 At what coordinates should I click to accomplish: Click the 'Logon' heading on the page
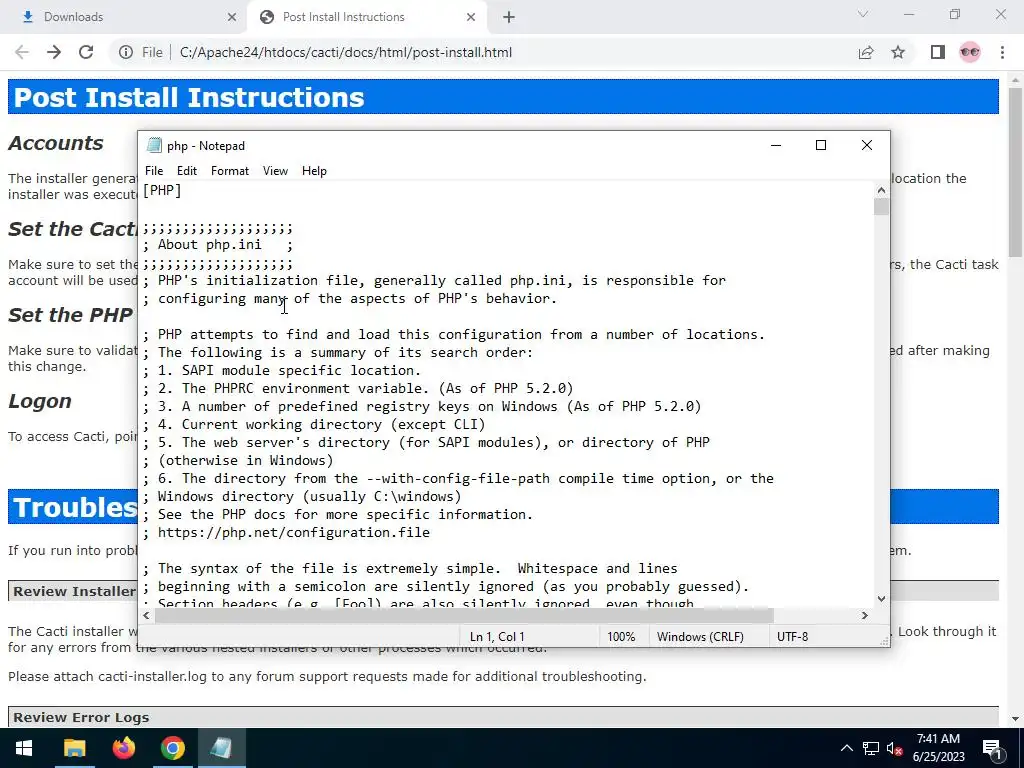[x=40, y=401]
